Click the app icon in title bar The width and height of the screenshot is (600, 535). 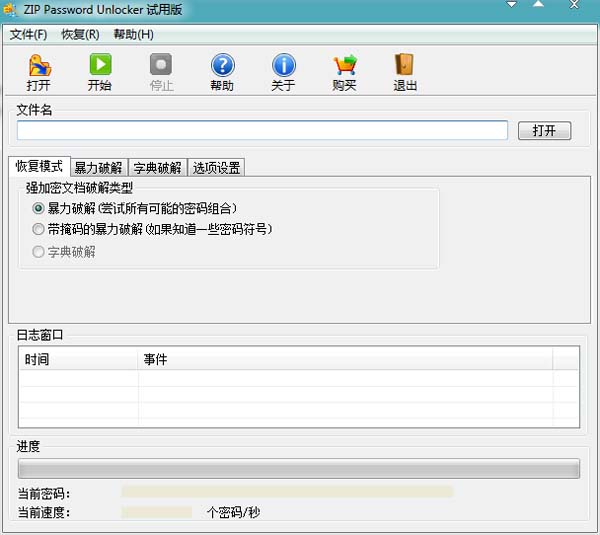10,9
